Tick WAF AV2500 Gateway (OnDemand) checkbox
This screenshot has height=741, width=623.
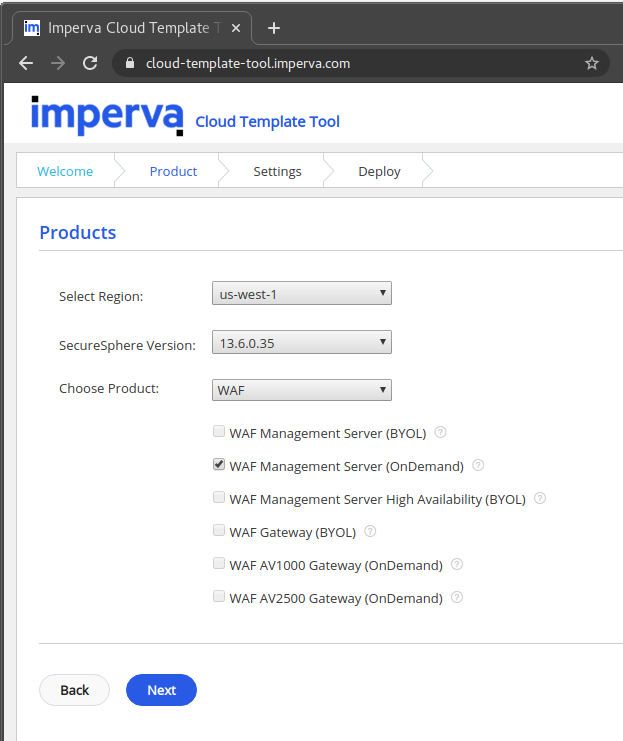tap(219, 597)
